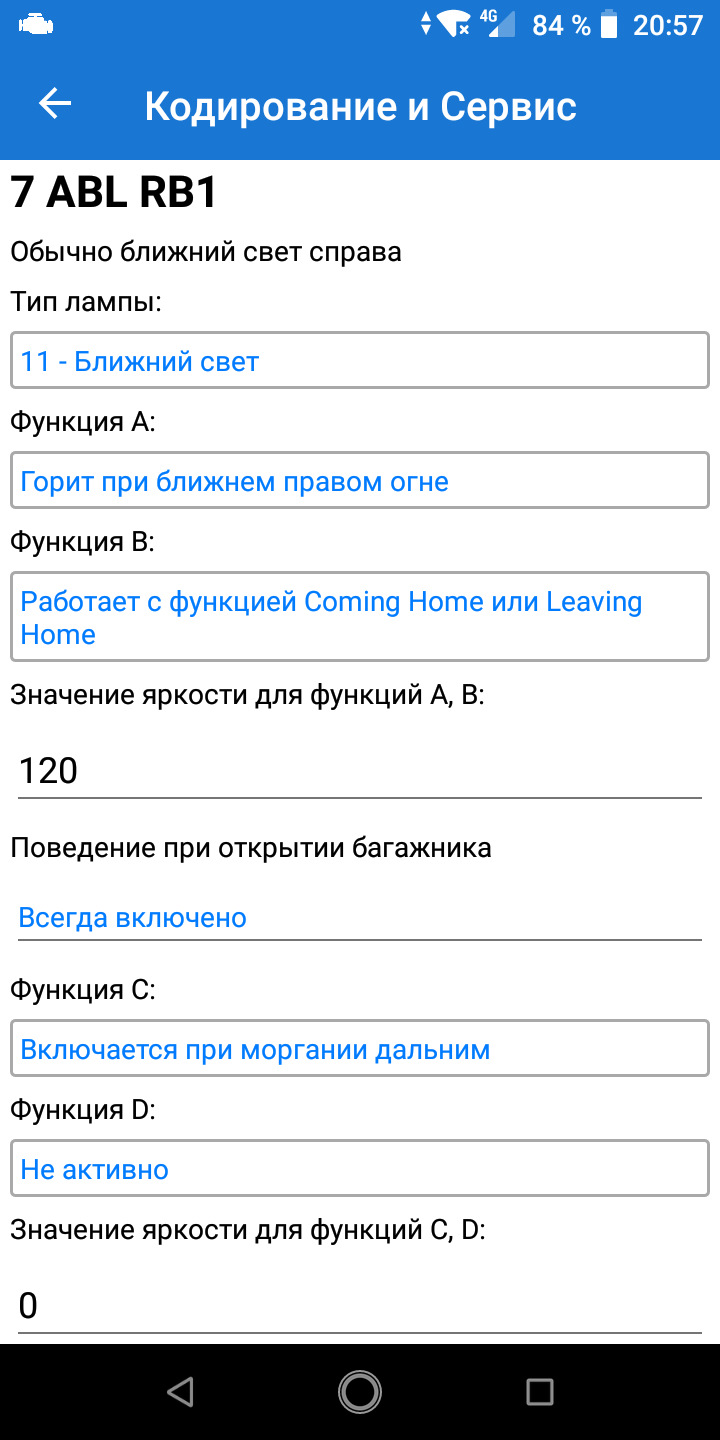
Task: Tap the clock showing 20:57
Action: point(668,25)
